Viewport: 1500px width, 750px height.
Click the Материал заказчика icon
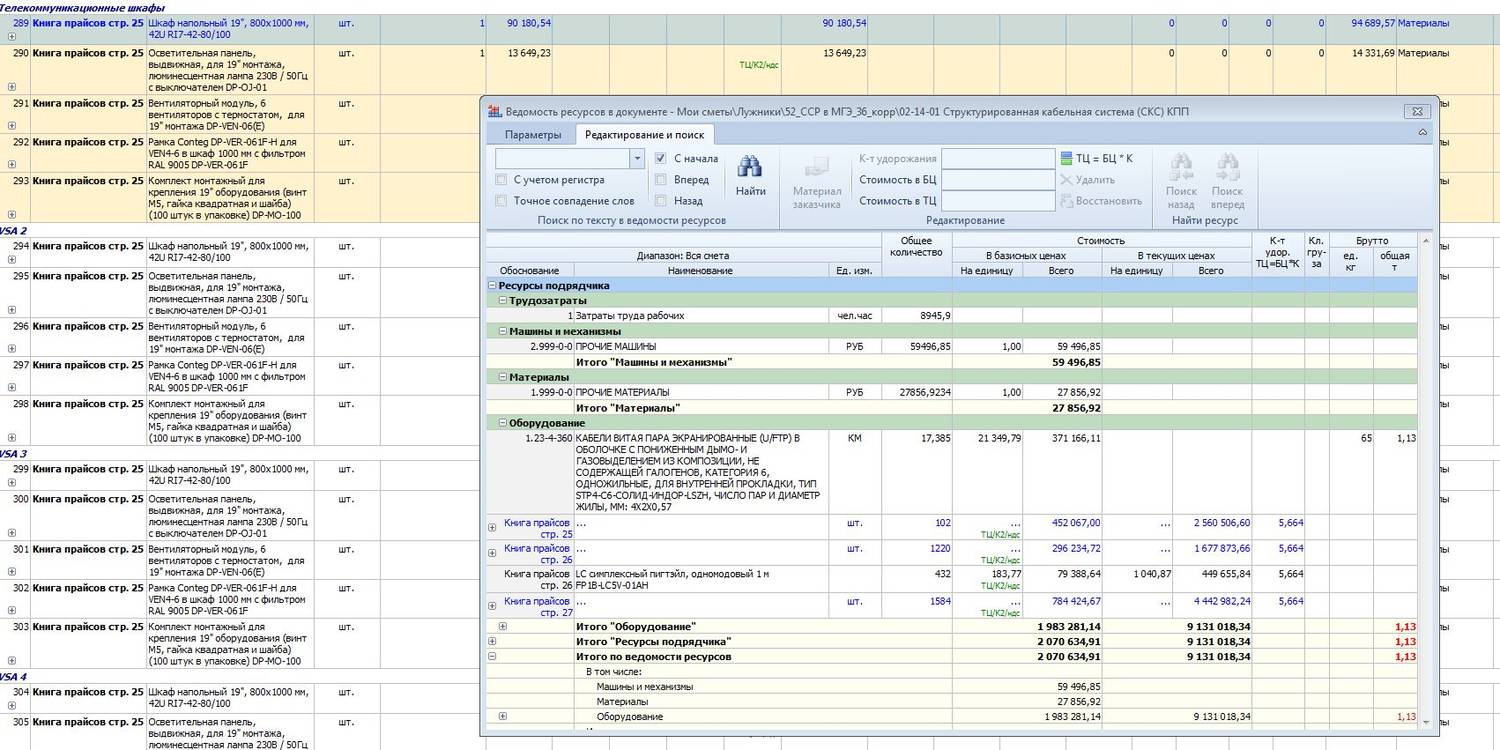[x=817, y=167]
